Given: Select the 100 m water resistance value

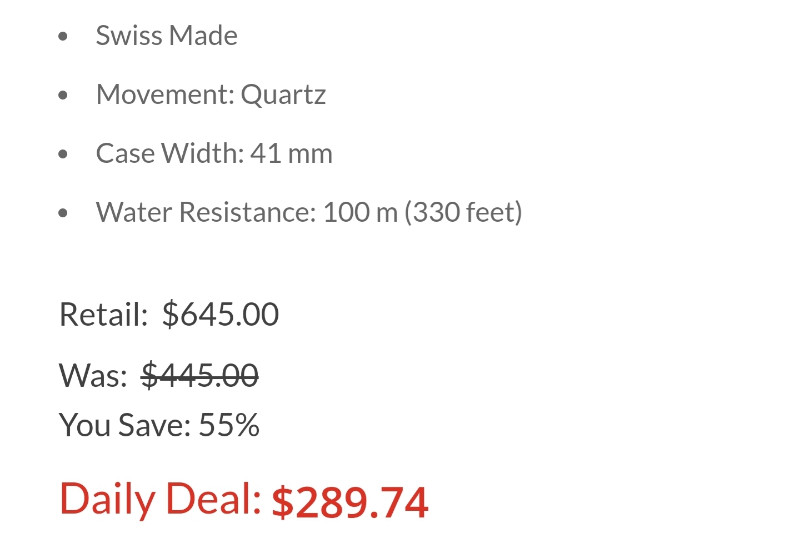Looking at the screenshot, I should tap(360, 212).
